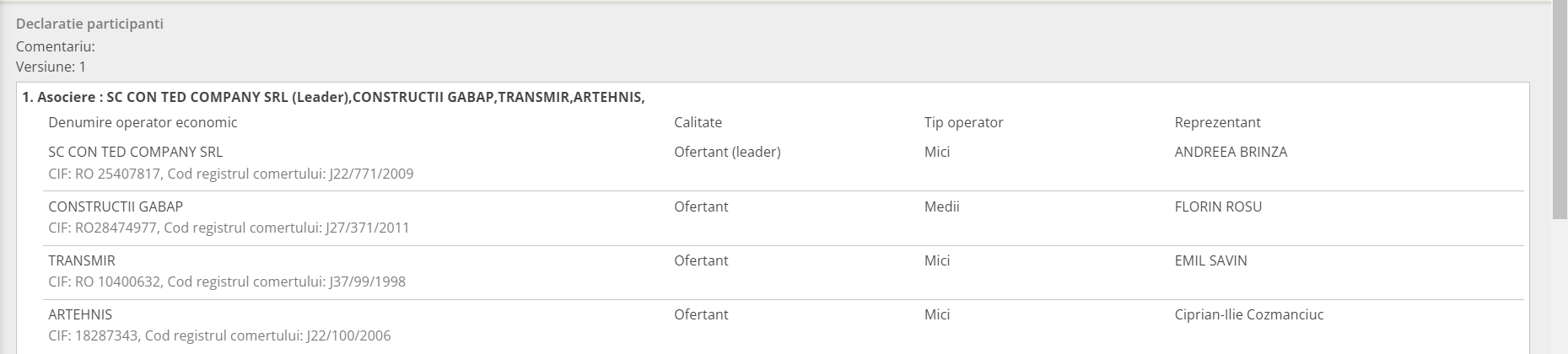Click the Reprezentant column header

point(1217,122)
